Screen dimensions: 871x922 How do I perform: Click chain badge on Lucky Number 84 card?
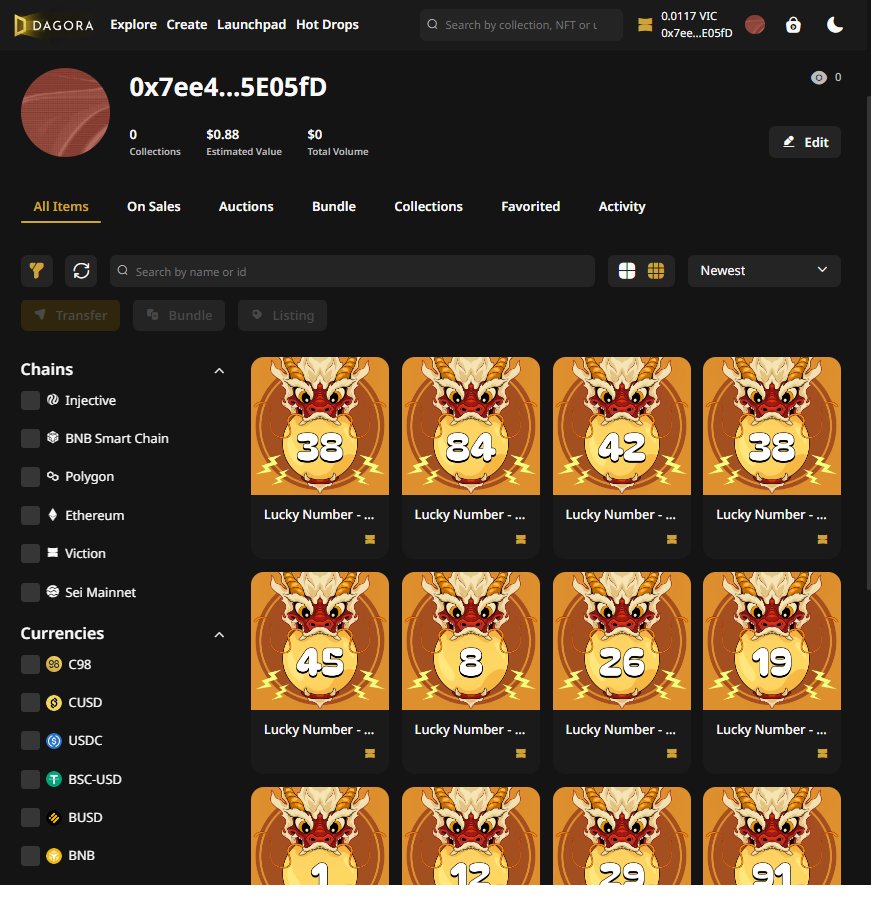click(520, 539)
